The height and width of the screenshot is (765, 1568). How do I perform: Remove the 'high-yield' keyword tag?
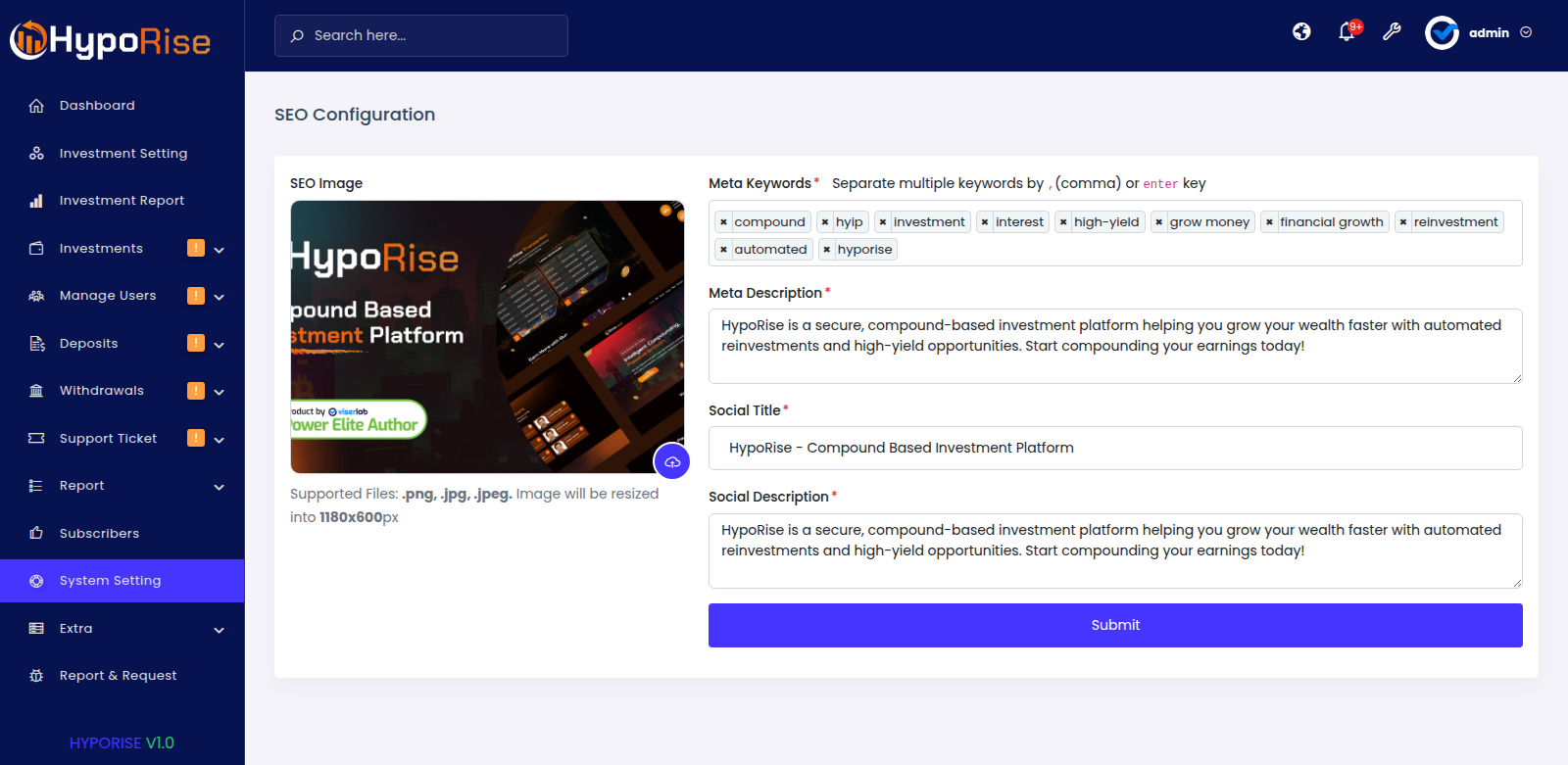(x=1063, y=222)
